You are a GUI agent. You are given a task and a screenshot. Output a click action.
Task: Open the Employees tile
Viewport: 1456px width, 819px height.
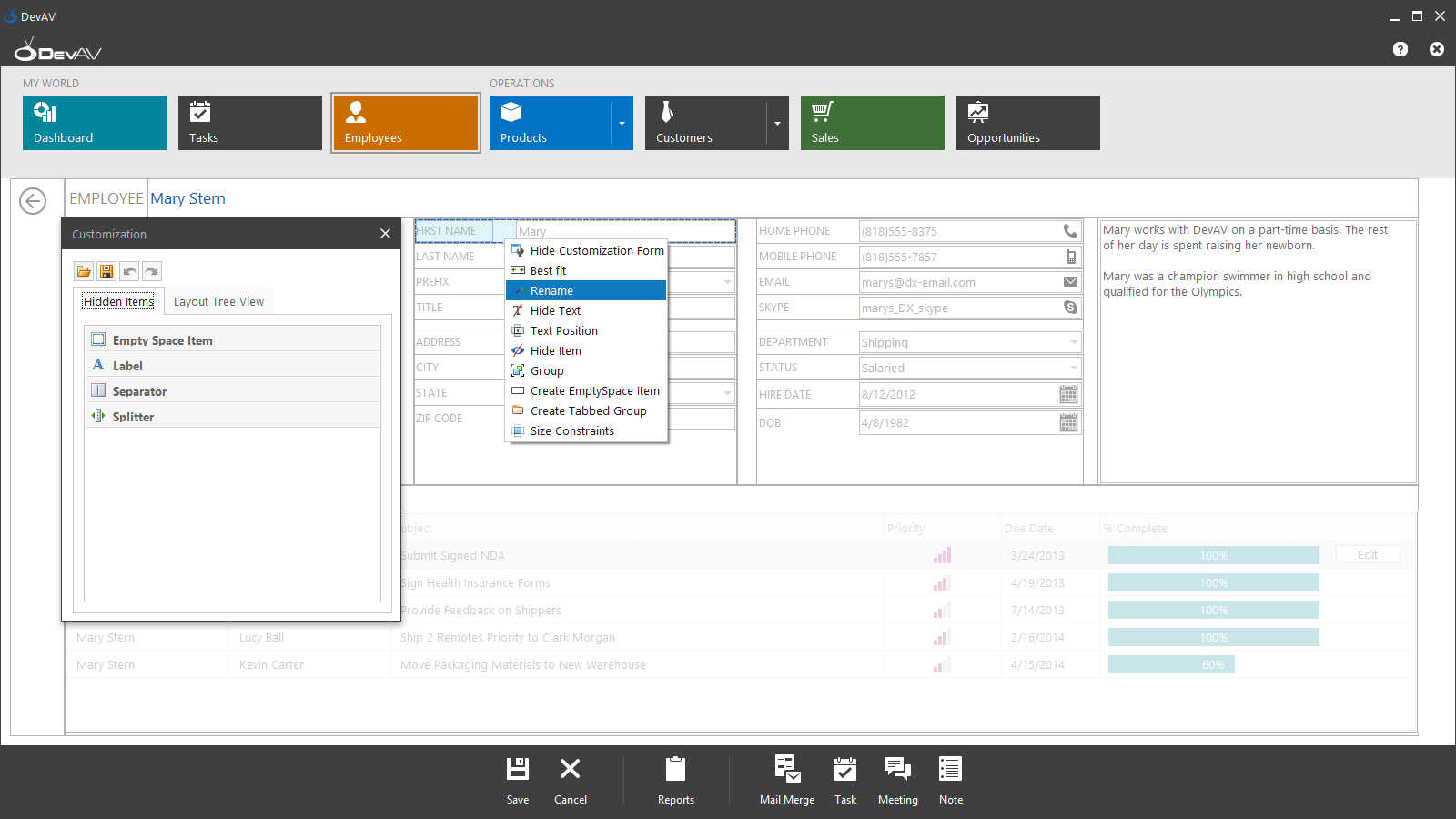pyautogui.click(x=406, y=123)
